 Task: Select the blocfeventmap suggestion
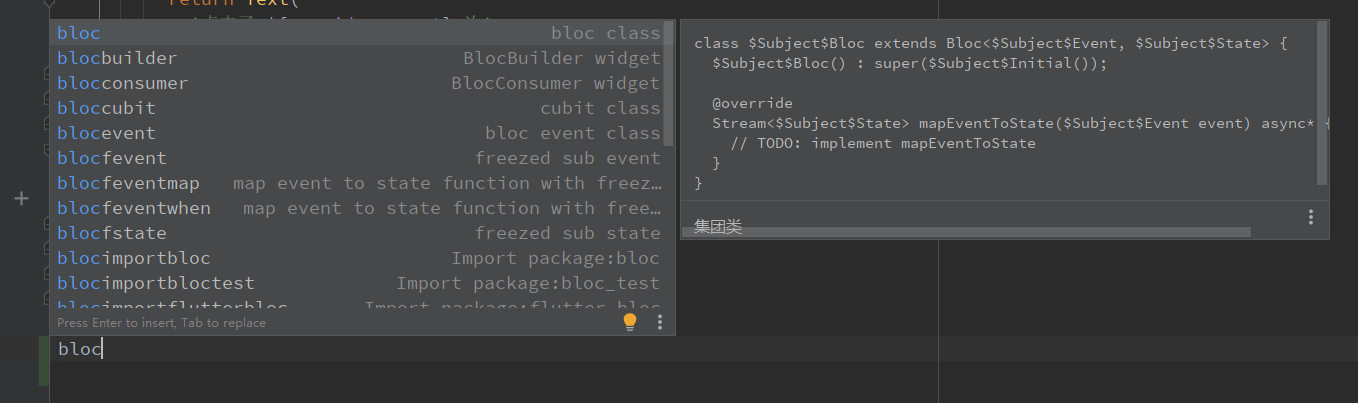[x=358, y=183]
